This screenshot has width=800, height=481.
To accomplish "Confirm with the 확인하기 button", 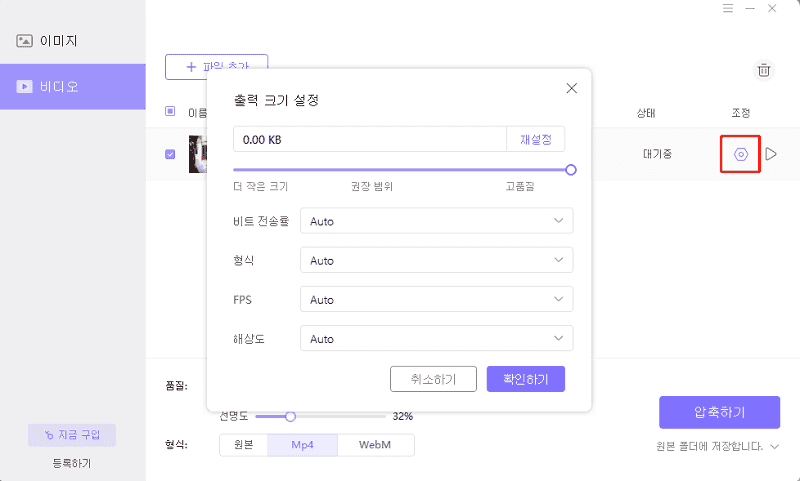I will pos(526,379).
